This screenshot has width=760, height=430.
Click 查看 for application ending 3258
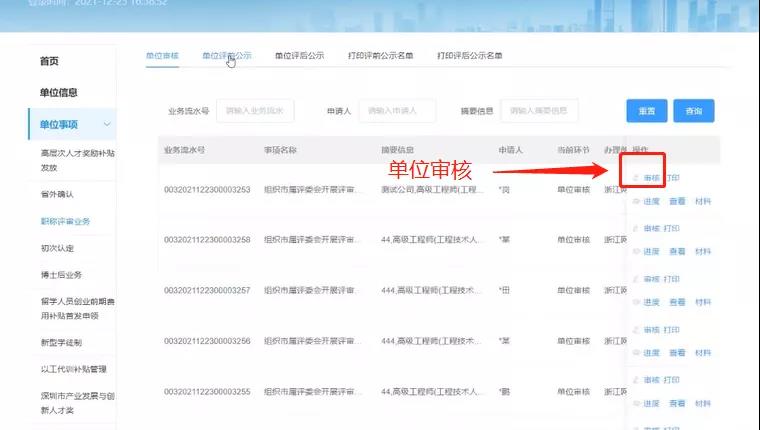coord(677,252)
